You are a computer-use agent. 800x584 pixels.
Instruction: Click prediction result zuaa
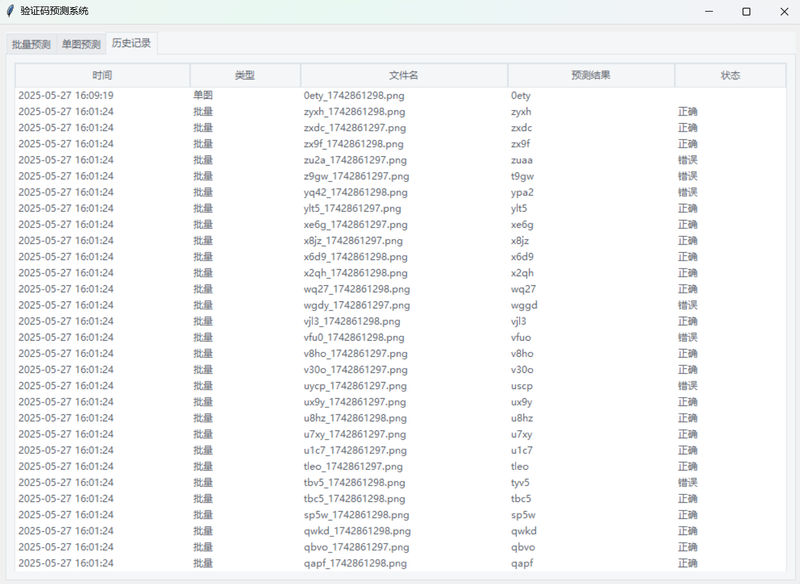[522, 160]
